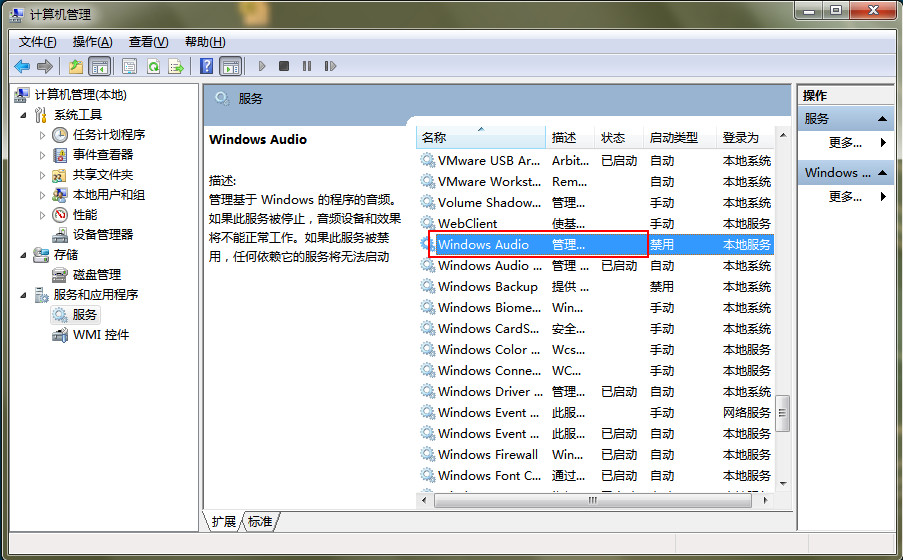Sort by the 状态 column header
The width and height of the screenshot is (903, 560).
618,138
